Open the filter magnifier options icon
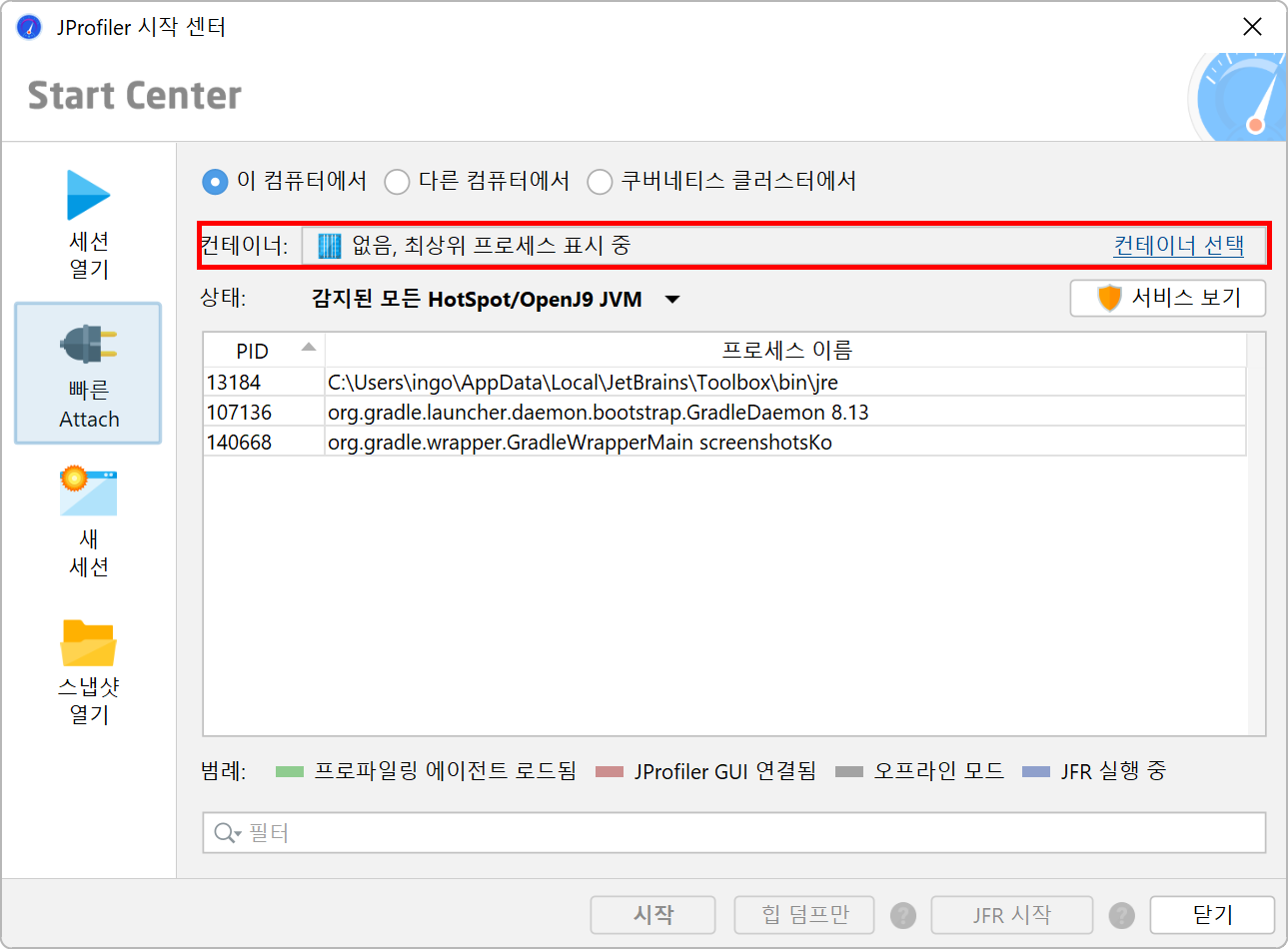 point(228,833)
